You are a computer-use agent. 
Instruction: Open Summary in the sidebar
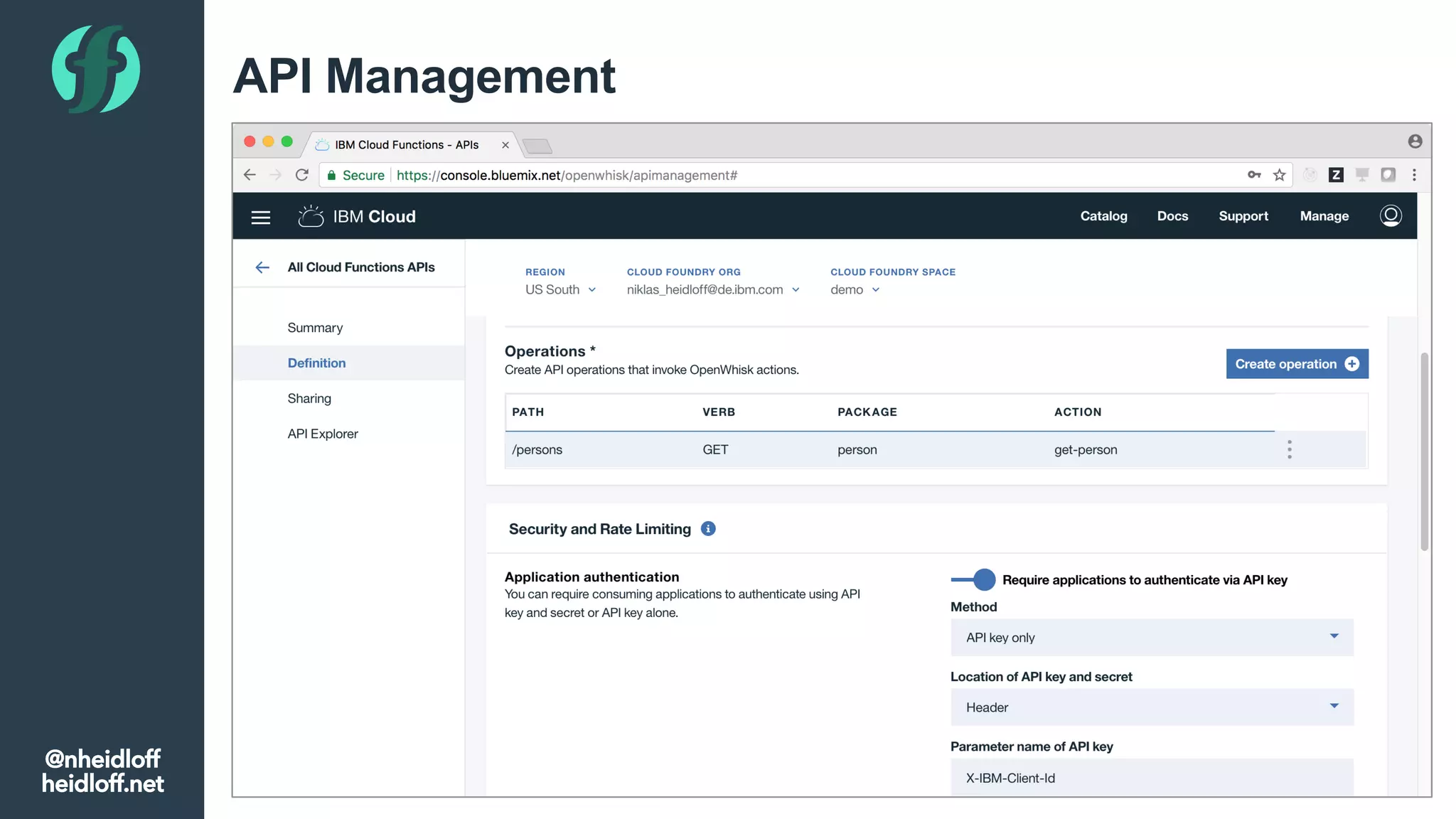click(315, 328)
